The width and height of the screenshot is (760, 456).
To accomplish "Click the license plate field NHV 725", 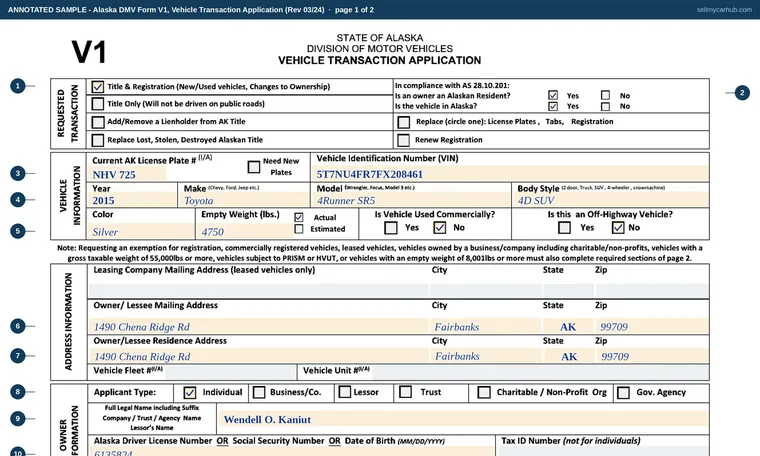I will coord(127,174).
